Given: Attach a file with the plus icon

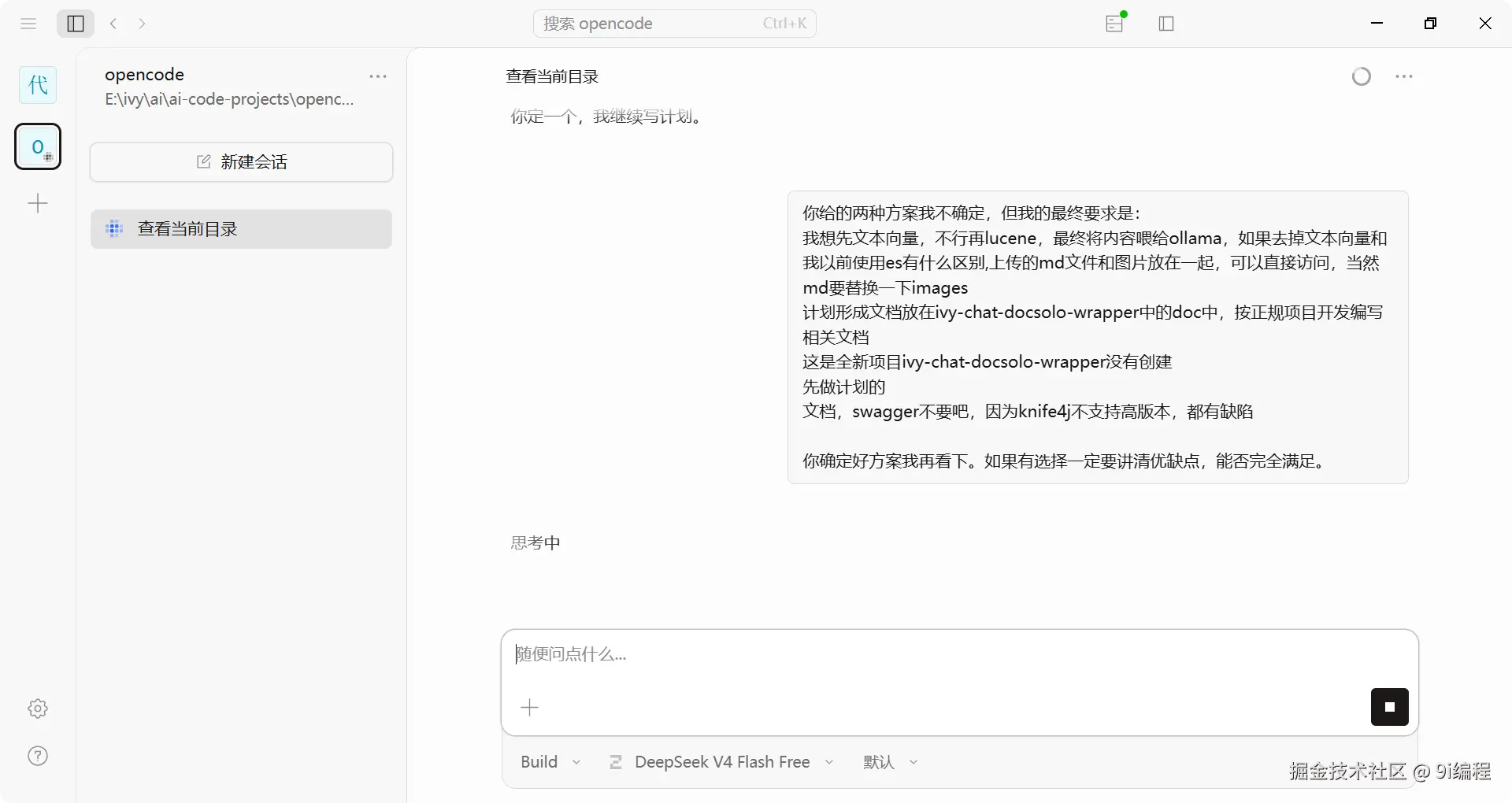Looking at the screenshot, I should pos(530,707).
